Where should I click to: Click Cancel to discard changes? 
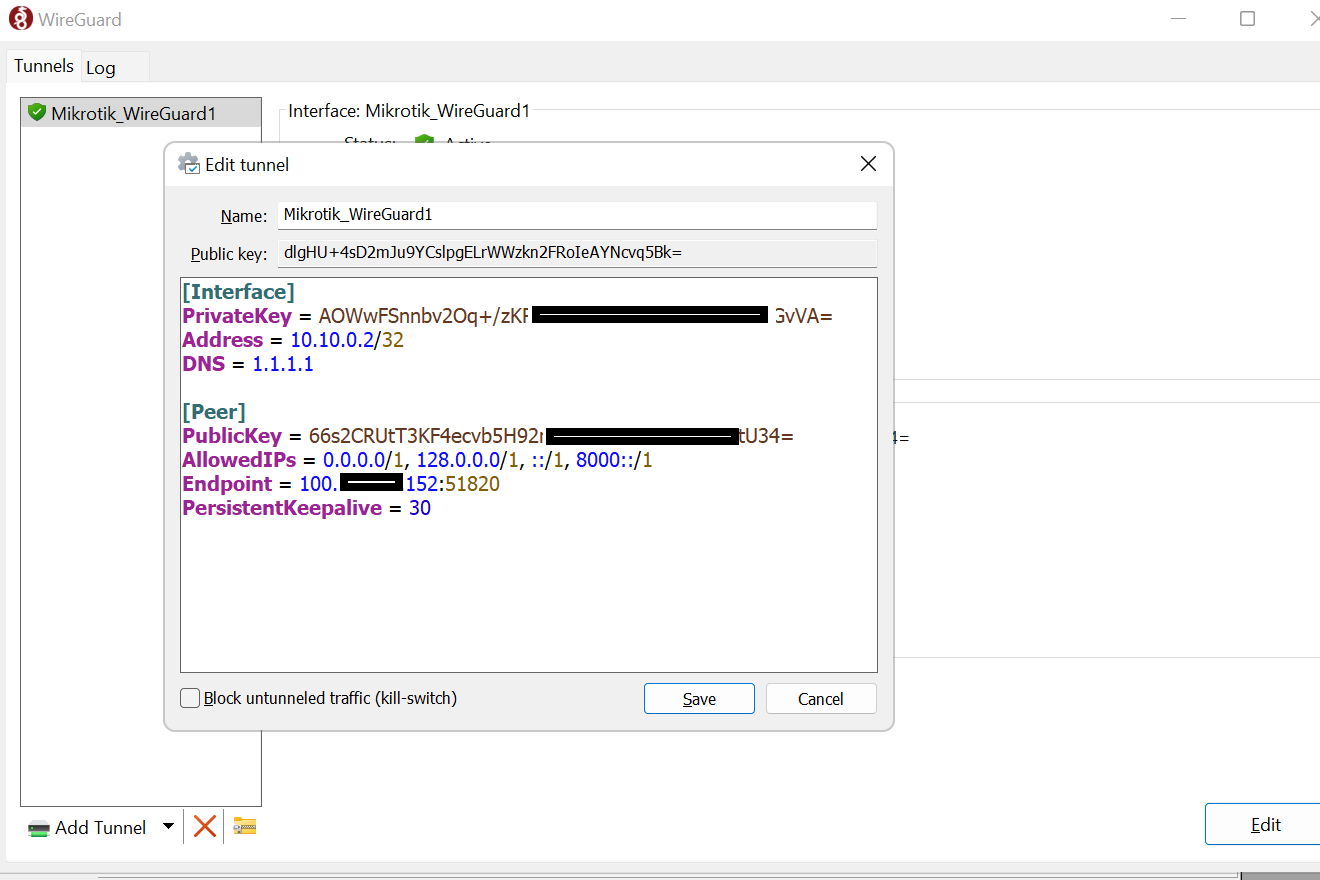click(x=820, y=698)
